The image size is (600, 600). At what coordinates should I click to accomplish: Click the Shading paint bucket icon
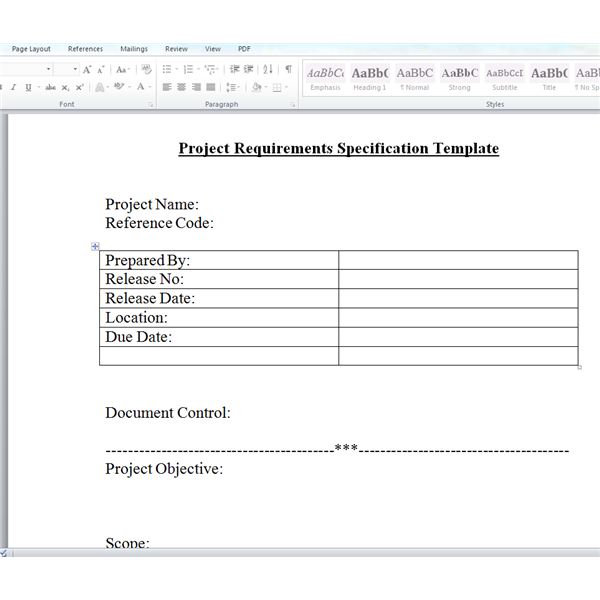(257, 87)
